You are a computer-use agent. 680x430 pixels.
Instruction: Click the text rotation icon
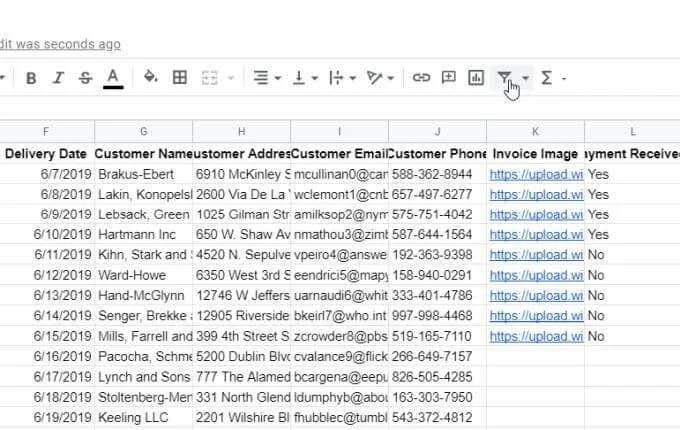click(x=374, y=78)
